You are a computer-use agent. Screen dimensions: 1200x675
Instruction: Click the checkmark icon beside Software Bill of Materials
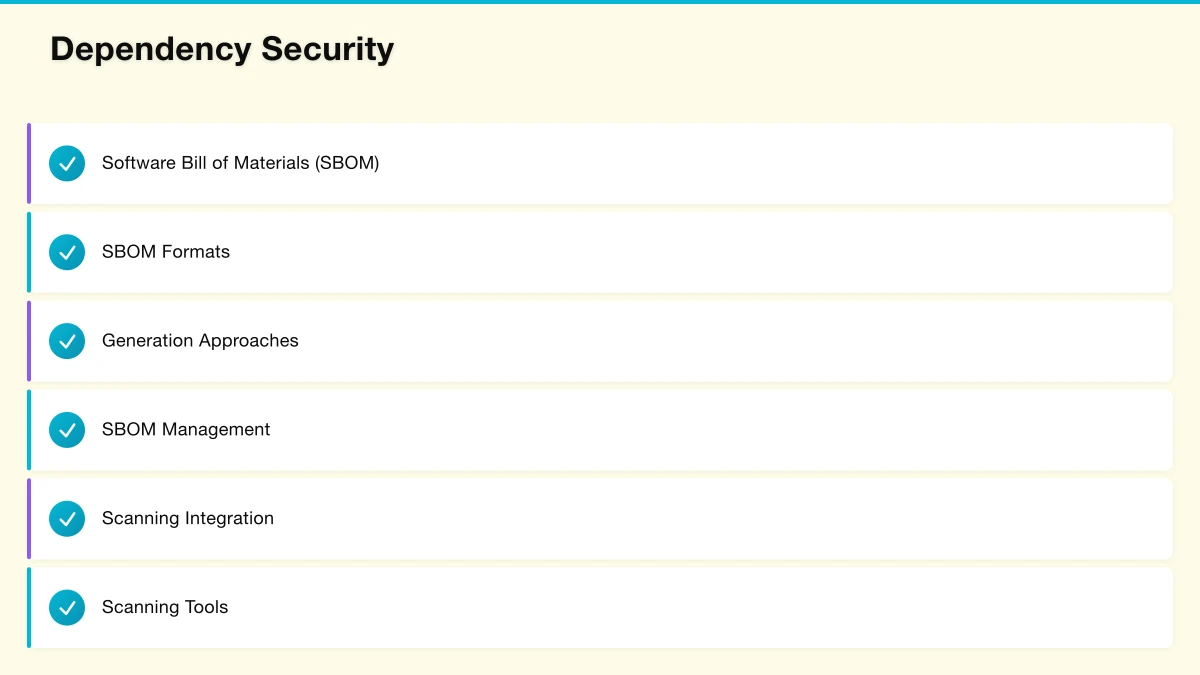67,163
